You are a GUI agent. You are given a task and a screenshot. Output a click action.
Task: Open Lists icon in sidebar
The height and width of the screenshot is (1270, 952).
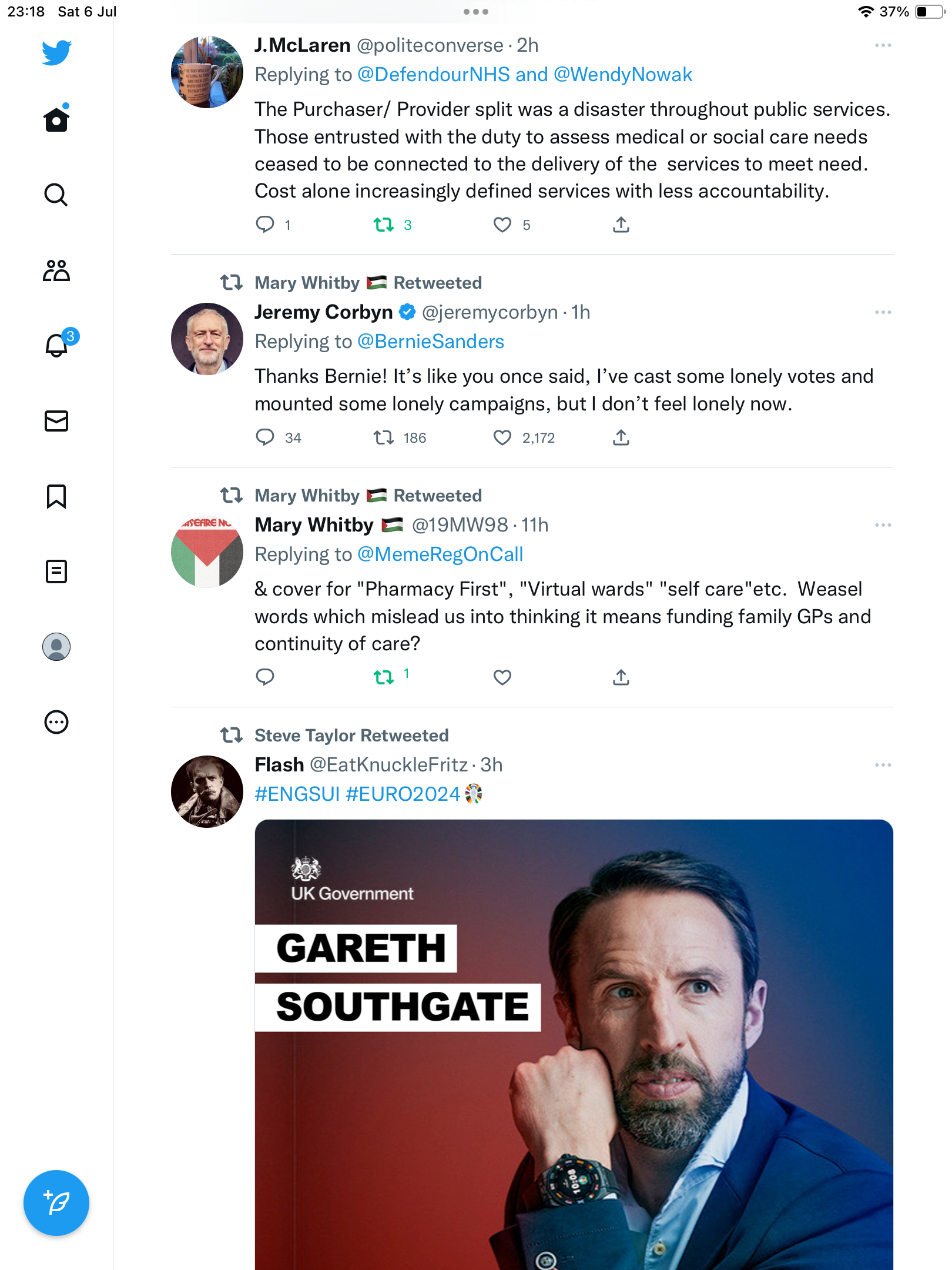pyautogui.click(x=56, y=571)
